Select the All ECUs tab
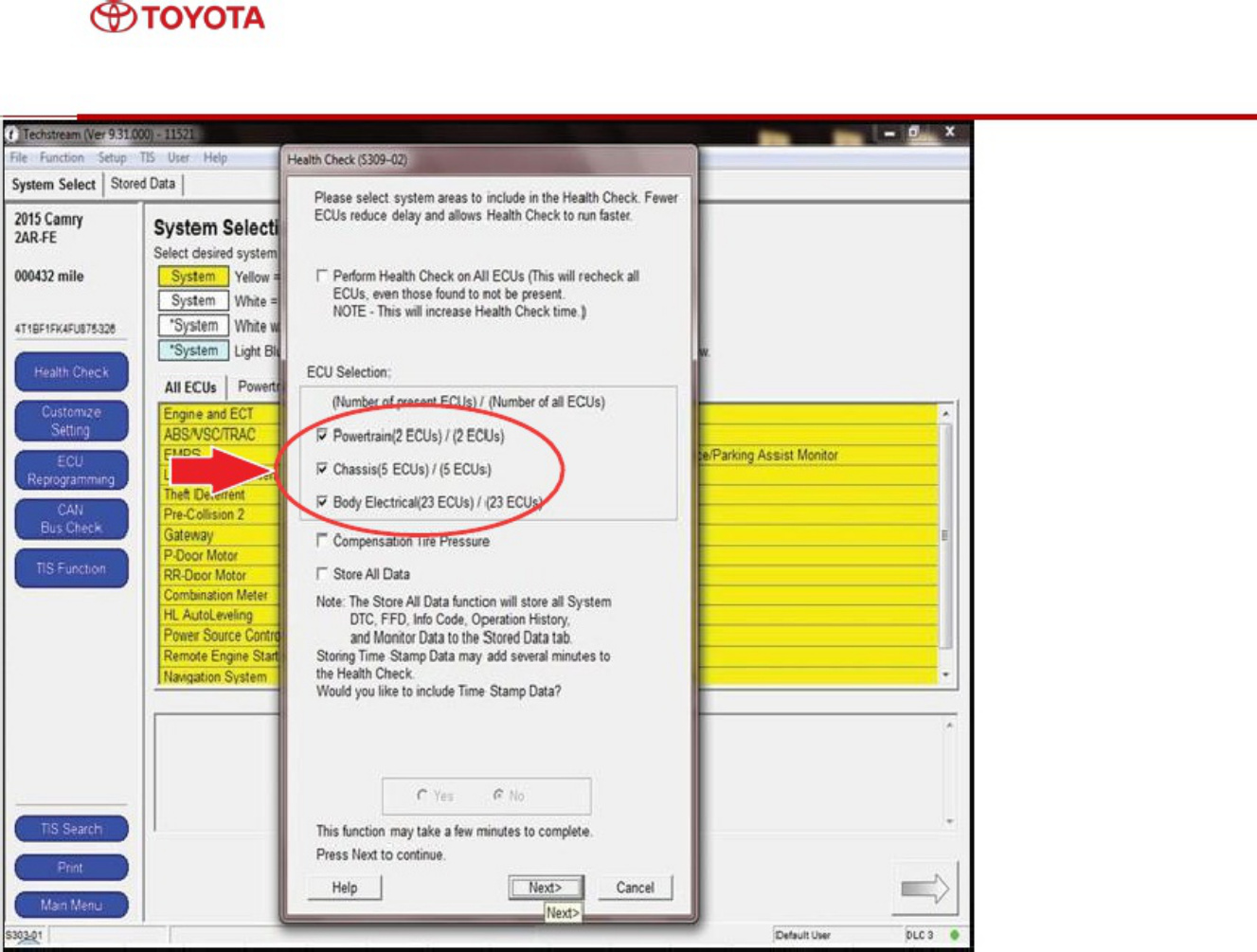The height and width of the screenshot is (952, 1257). tap(190, 387)
